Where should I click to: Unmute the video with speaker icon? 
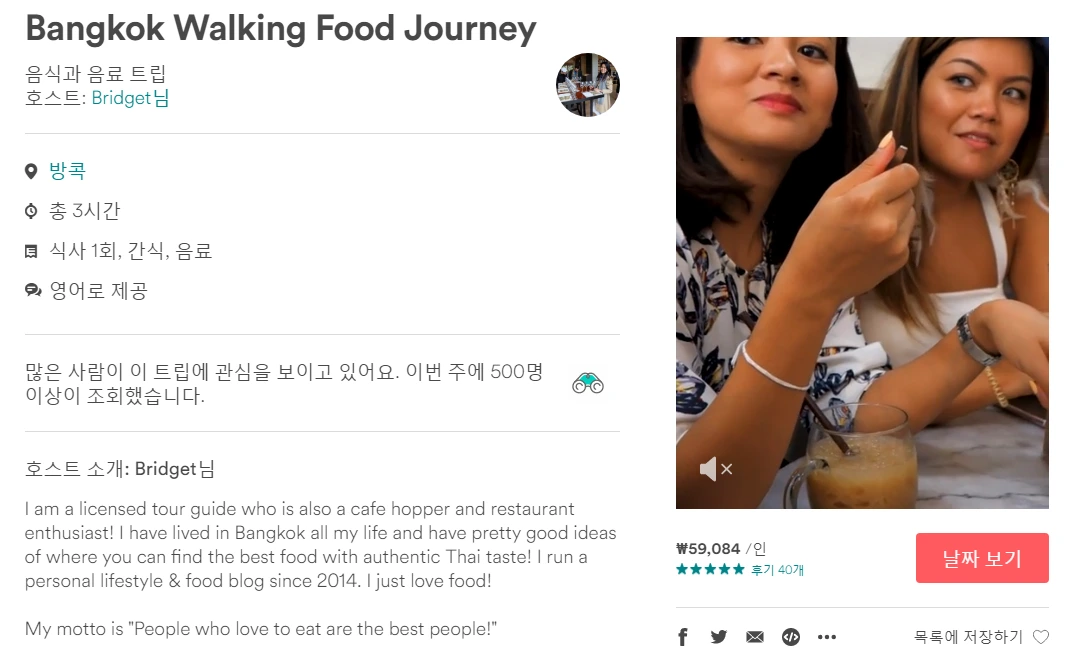[x=715, y=468]
